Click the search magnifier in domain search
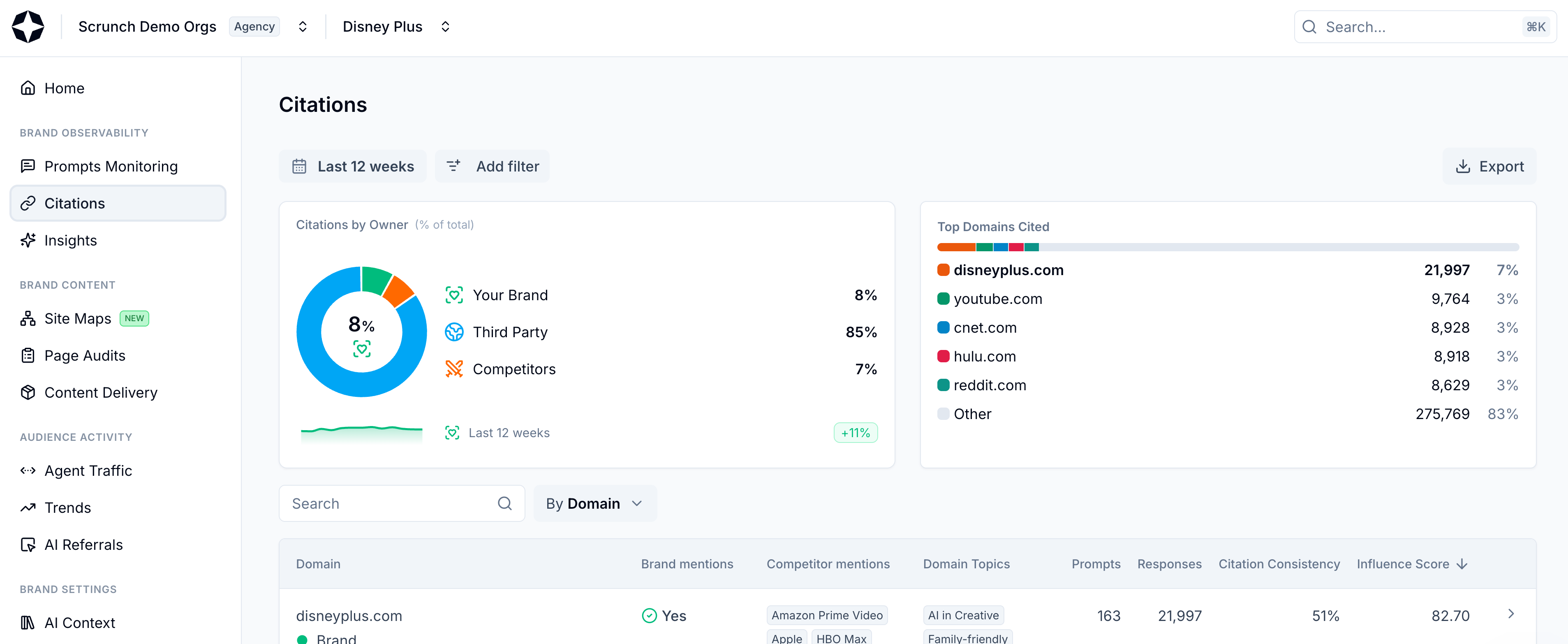Screen dimensions: 1568x644 [x=504, y=503]
